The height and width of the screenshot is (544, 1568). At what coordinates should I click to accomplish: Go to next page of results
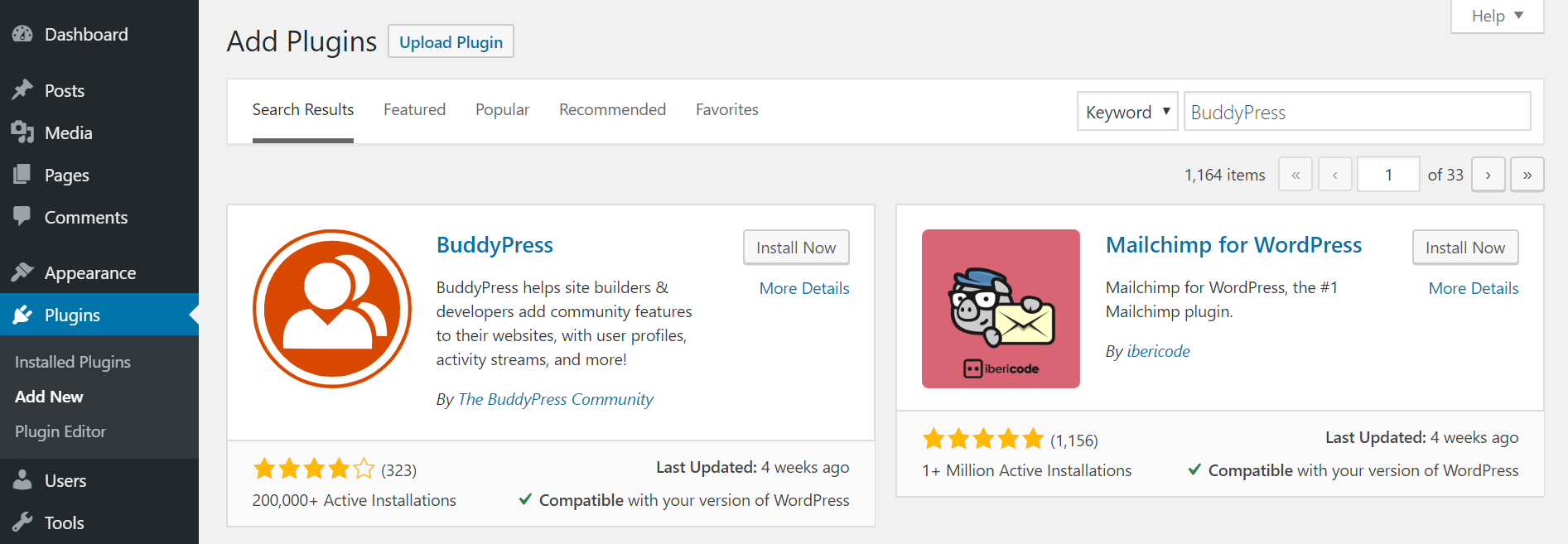point(1488,175)
